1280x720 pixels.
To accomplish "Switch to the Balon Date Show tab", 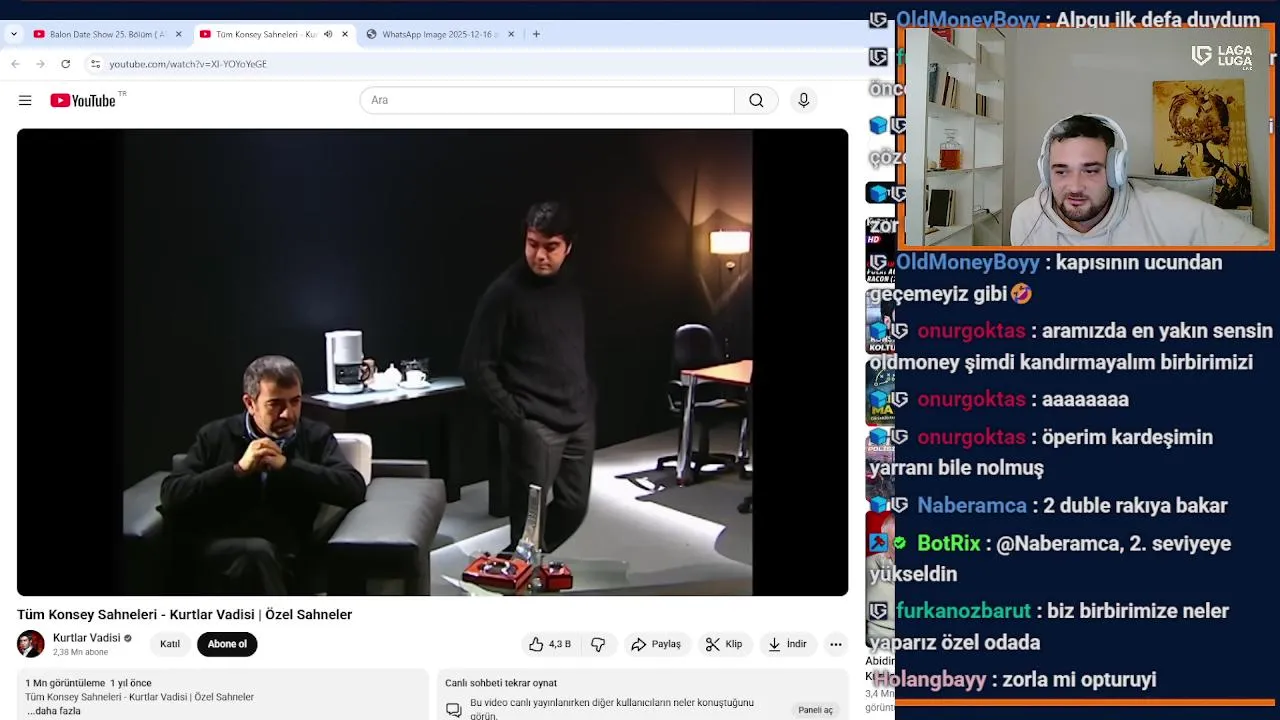I will point(107,34).
